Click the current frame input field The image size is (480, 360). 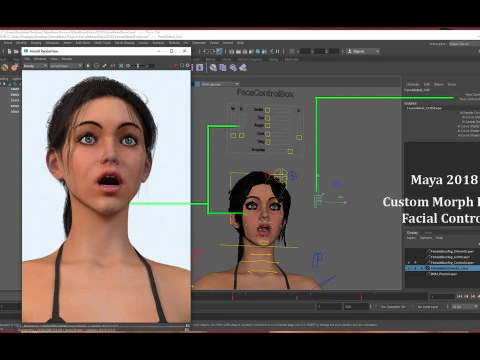[x=442, y=296]
